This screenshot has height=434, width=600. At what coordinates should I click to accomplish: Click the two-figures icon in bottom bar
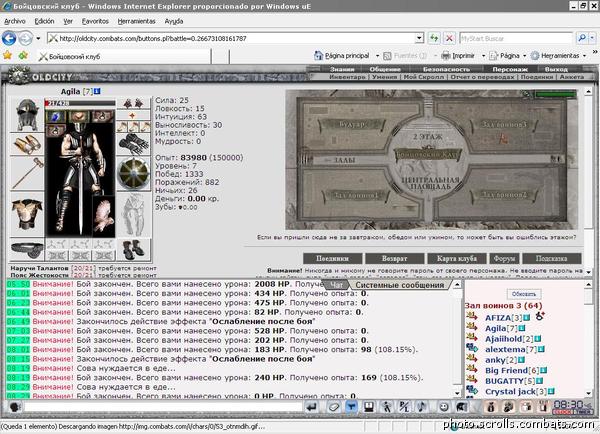pos(508,406)
